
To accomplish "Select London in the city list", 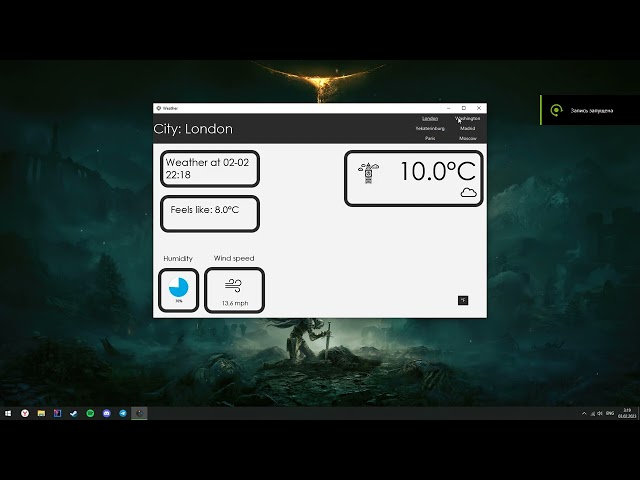I will (x=430, y=118).
